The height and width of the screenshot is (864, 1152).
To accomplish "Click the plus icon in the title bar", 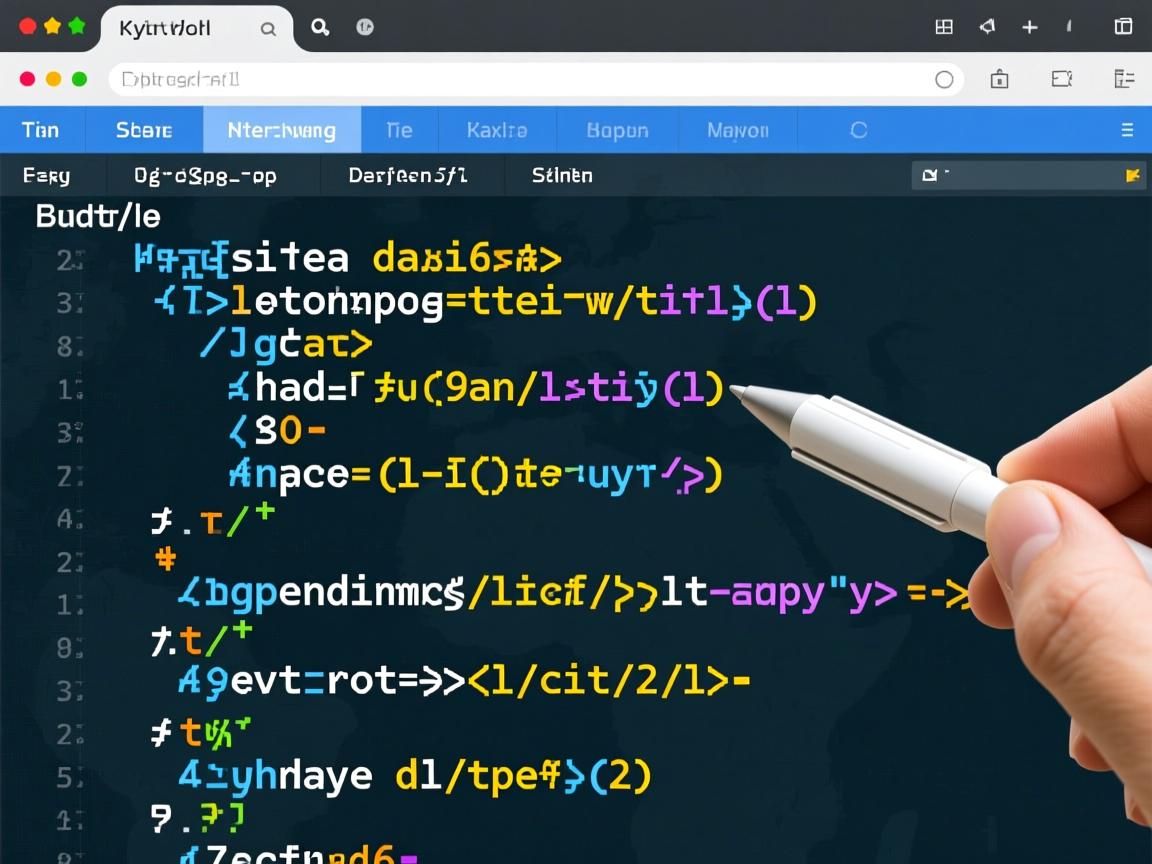I will (x=1029, y=27).
